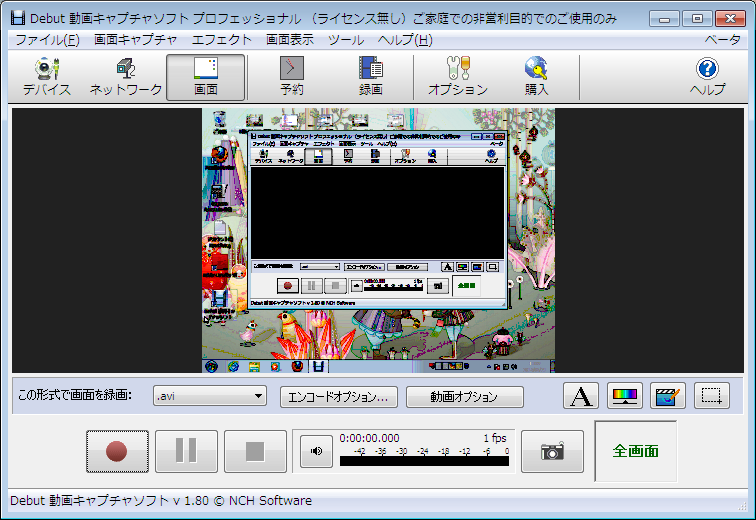Click the この形式で画面を録画 label

pyautogui.click(x=75, y=395)
